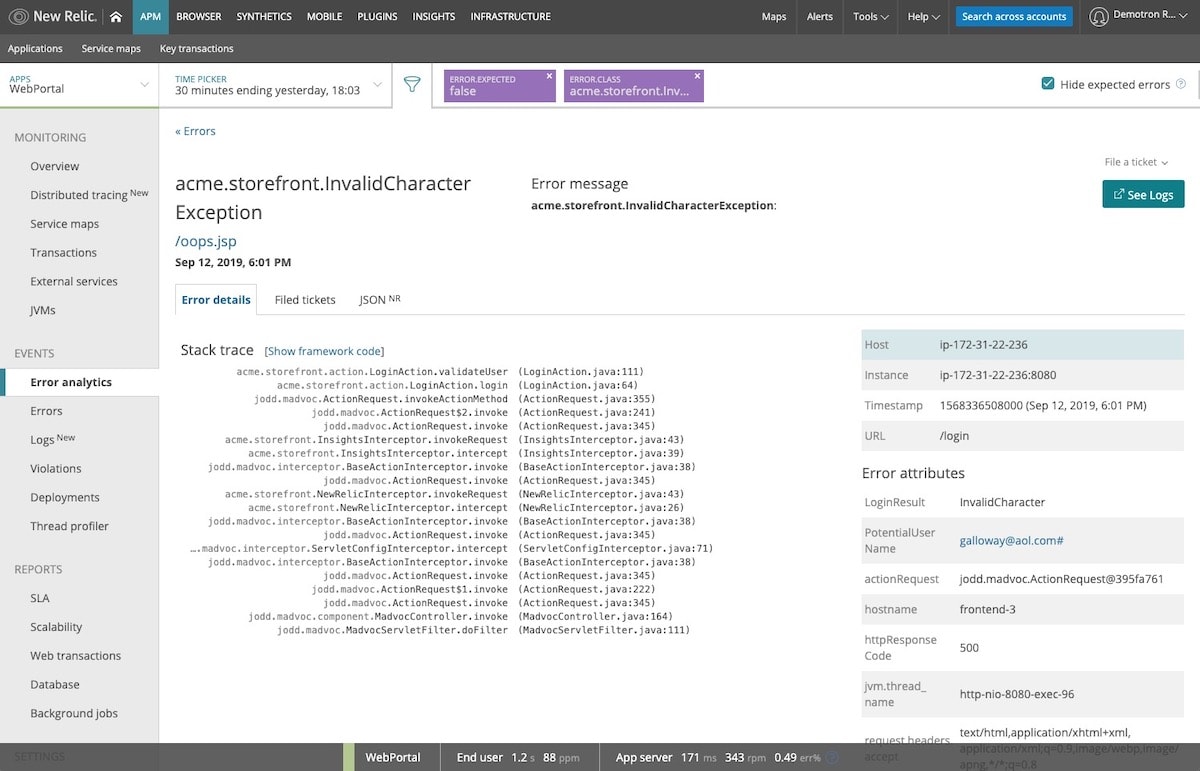Screen dimensions: 1200x771
Task: Open Deployments in sidebar
Action: pos(65,498)
